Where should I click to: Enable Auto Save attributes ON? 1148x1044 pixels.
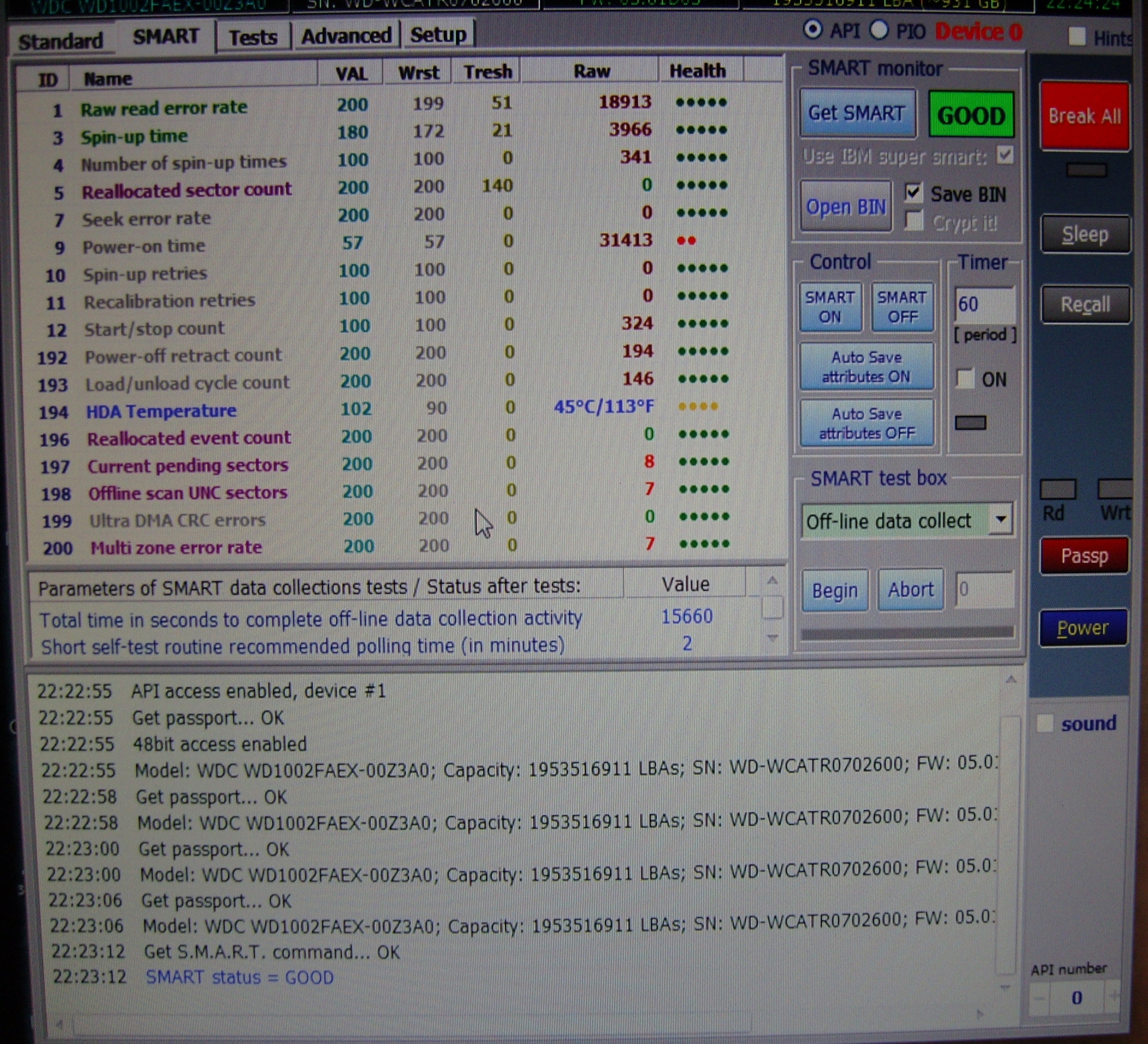pyautogui.click(x=866, y=367)
